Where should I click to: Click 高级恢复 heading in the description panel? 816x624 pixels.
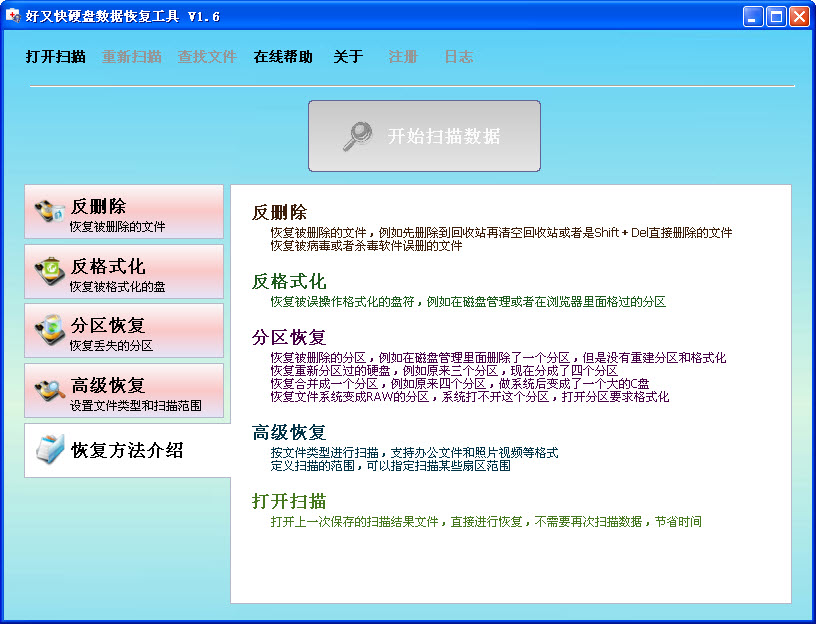[x=289, y=433]
